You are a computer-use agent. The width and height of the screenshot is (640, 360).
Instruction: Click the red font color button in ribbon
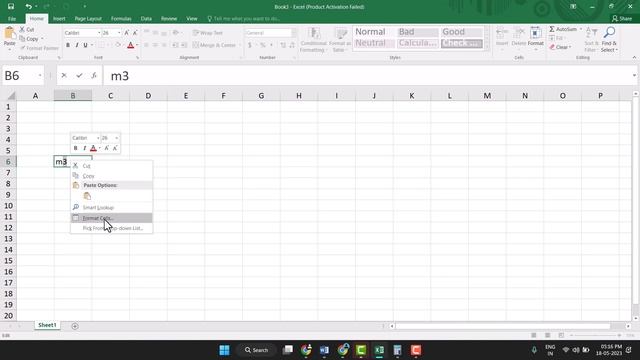pyautogui.click(x=131, y=45)
